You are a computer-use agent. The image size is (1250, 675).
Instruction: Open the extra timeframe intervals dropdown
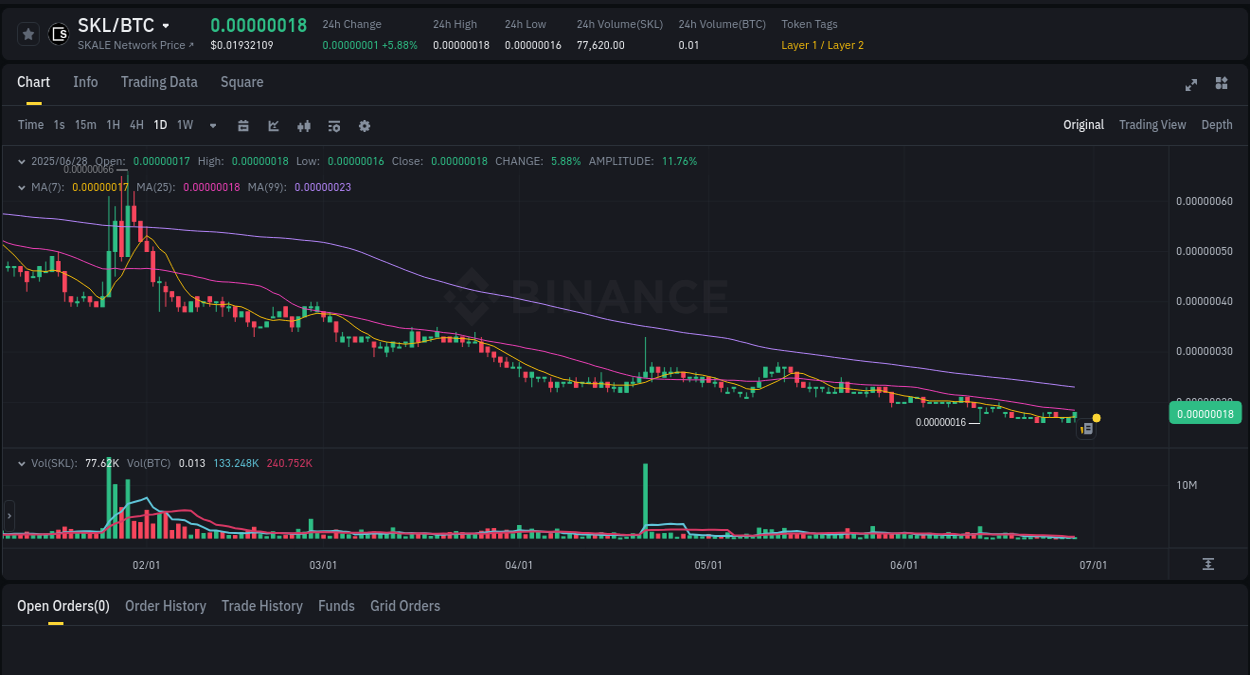pos(212,125)
